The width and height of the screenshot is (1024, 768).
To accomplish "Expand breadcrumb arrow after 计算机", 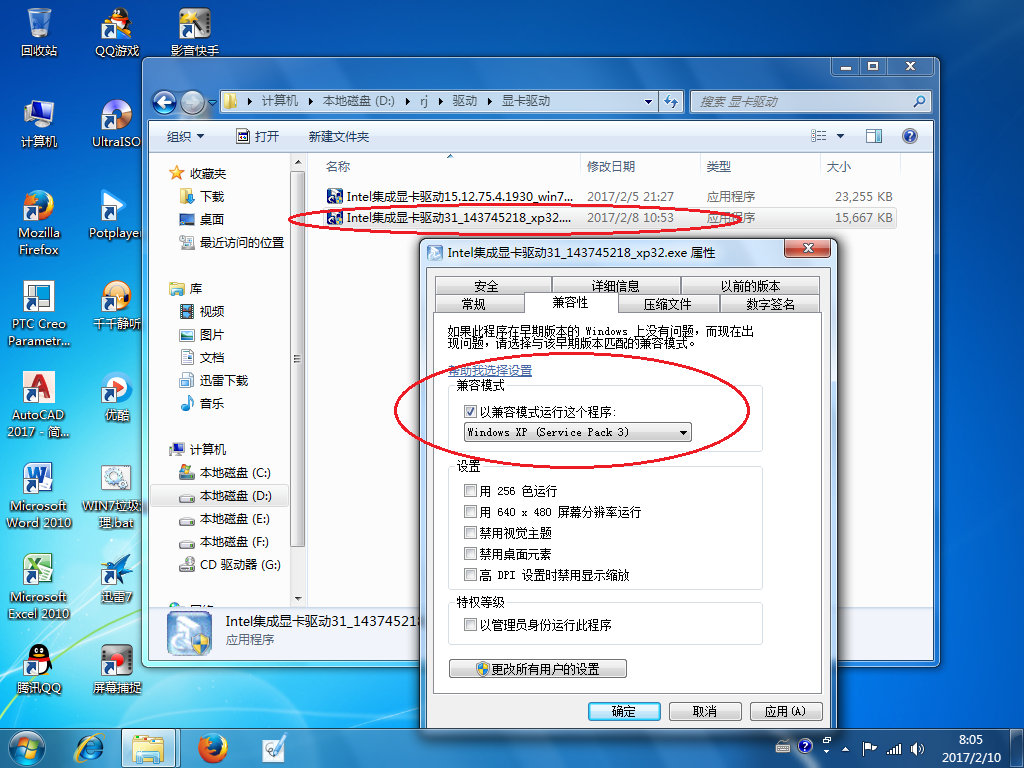I will 310,101.
